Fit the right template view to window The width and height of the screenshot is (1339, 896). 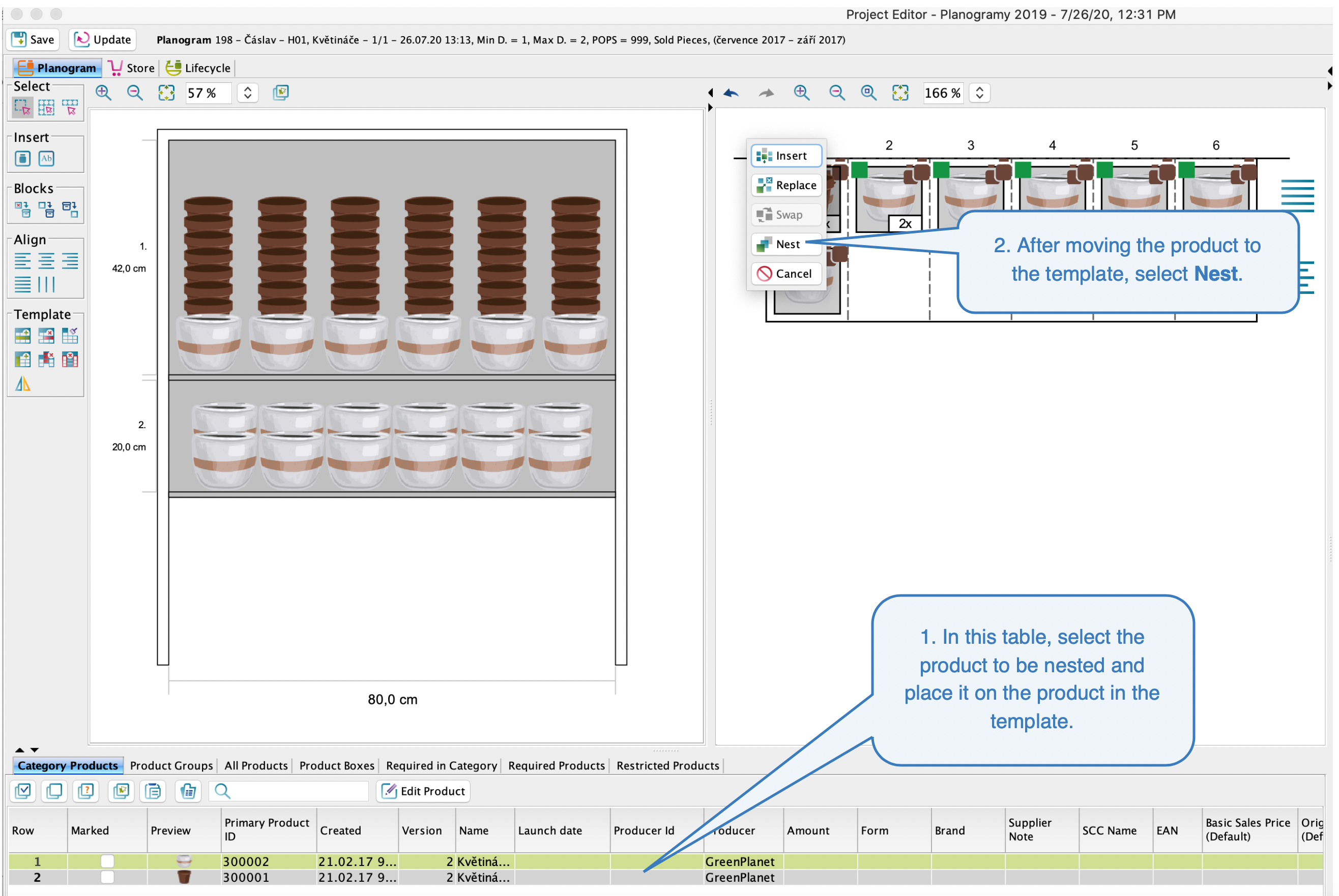pos(900,93)
